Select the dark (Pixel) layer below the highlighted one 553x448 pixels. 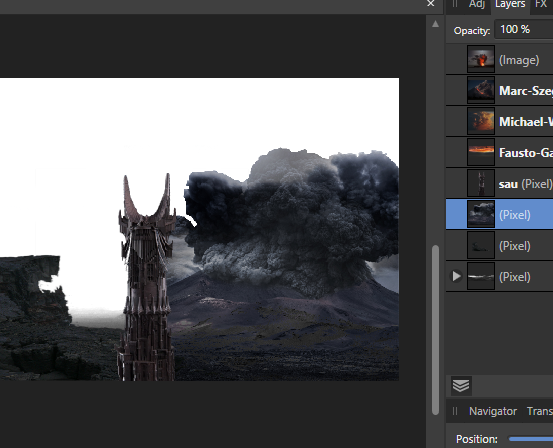[499, 246]
